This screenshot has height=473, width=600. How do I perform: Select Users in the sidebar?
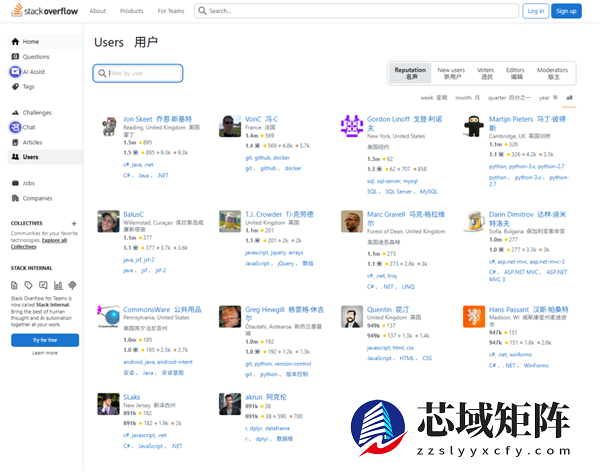(45, 157)
